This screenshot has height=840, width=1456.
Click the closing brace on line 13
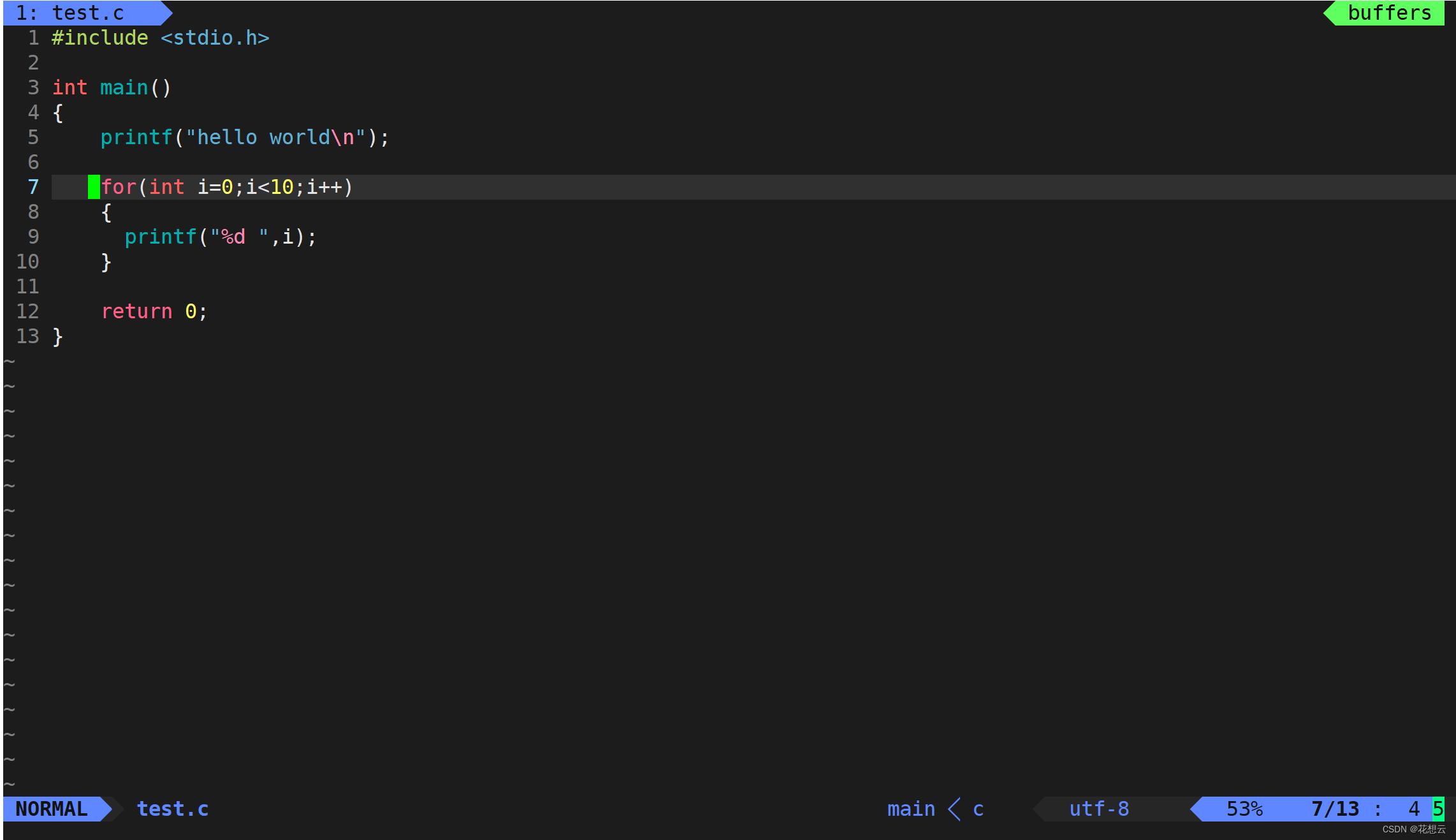click(57, 336)
